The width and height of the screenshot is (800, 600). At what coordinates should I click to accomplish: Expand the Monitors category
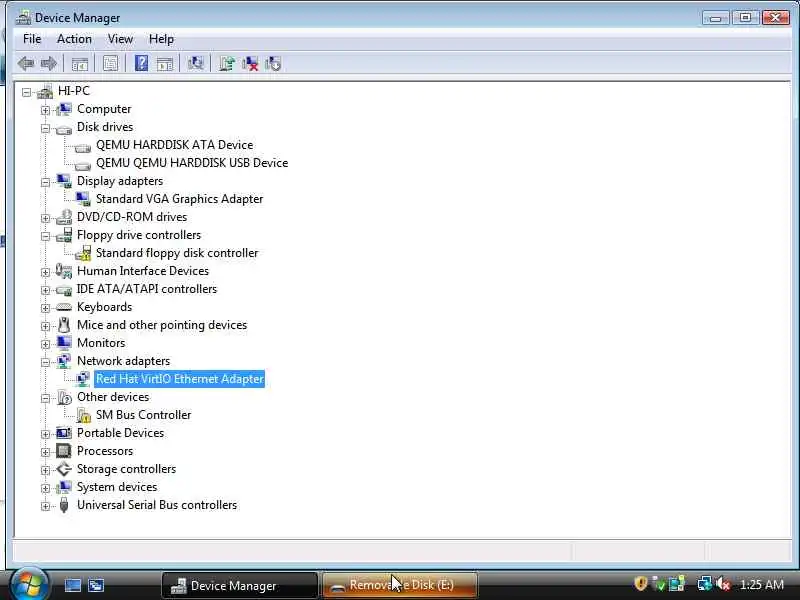tap(45, 344)
